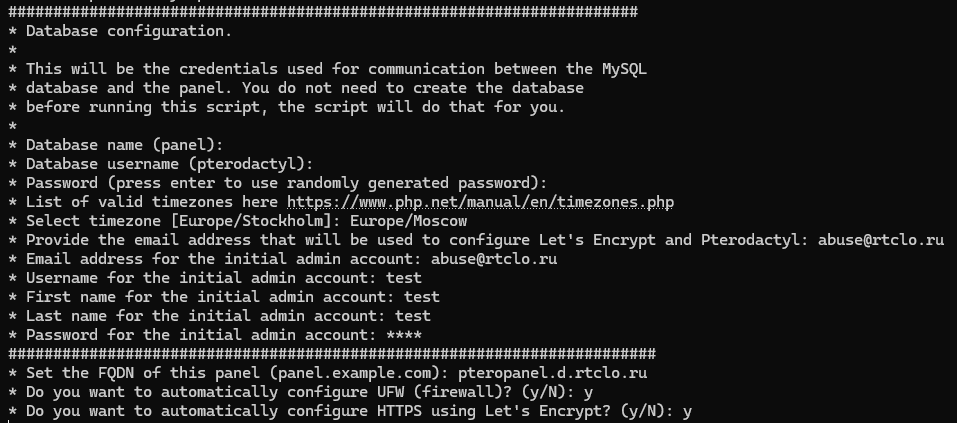Click the masked admin password asterisks
Screen dimensions: 957x423
[403, 334]
